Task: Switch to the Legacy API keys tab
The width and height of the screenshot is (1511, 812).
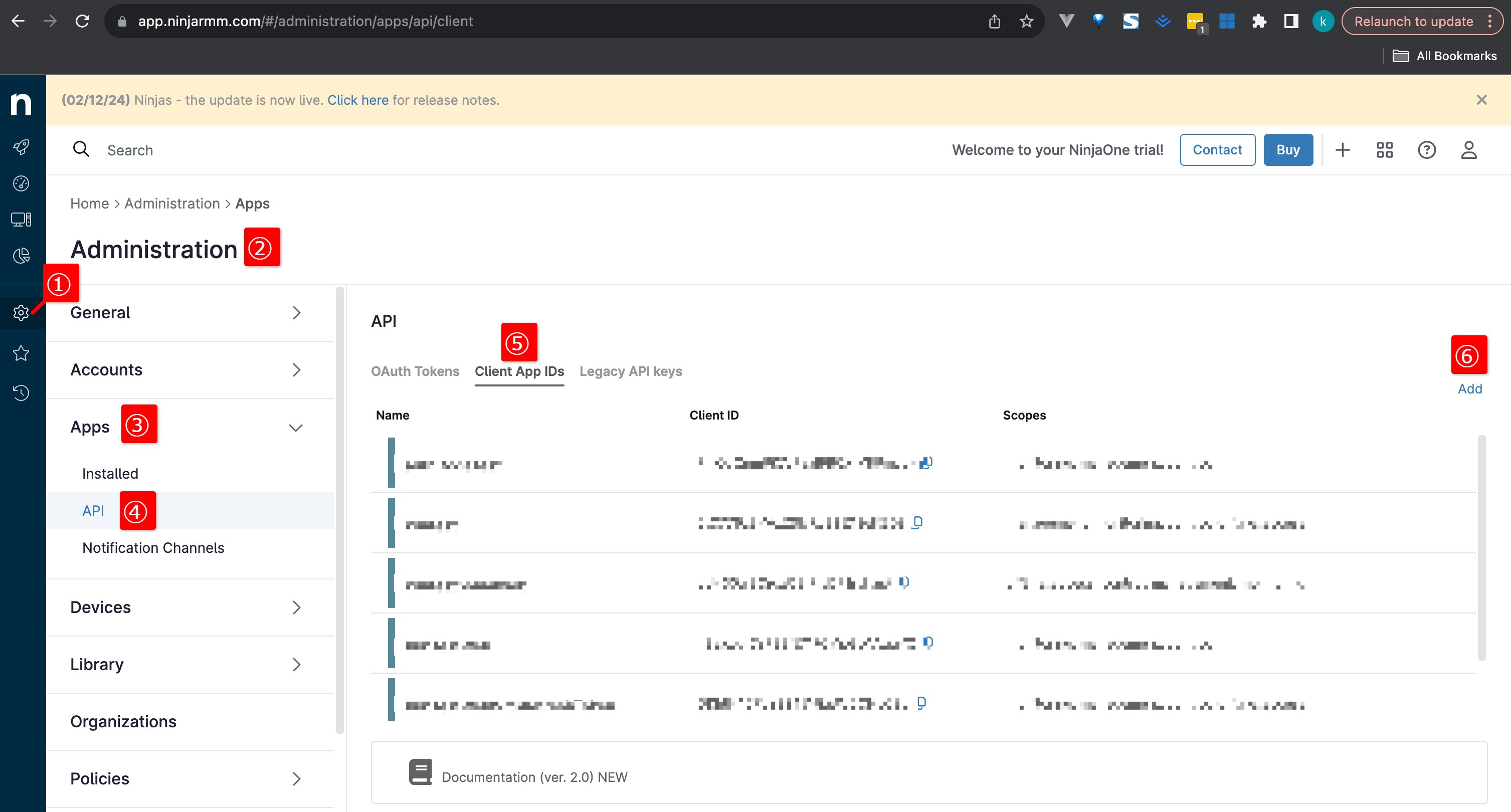Action: click(631, 371)
